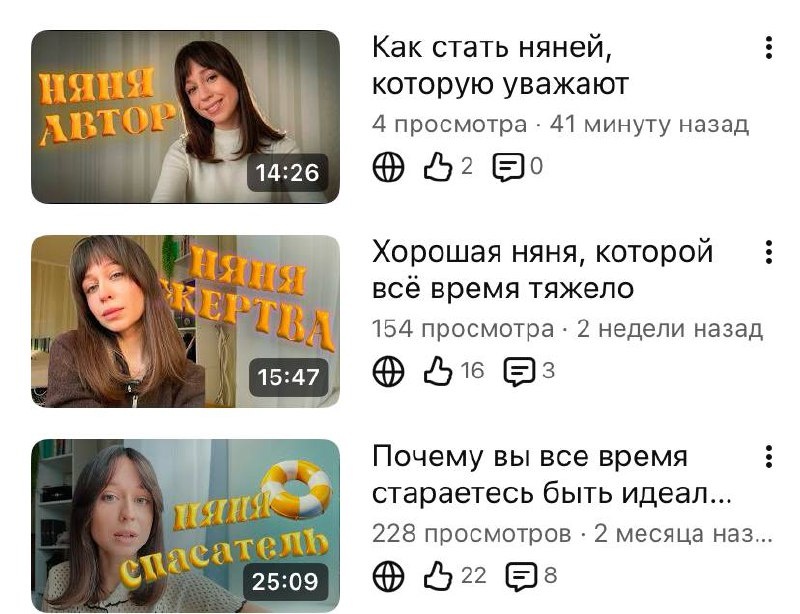
Task: Open three-dot menu for "Хорошая няня" video
Action: coord(768,252)
